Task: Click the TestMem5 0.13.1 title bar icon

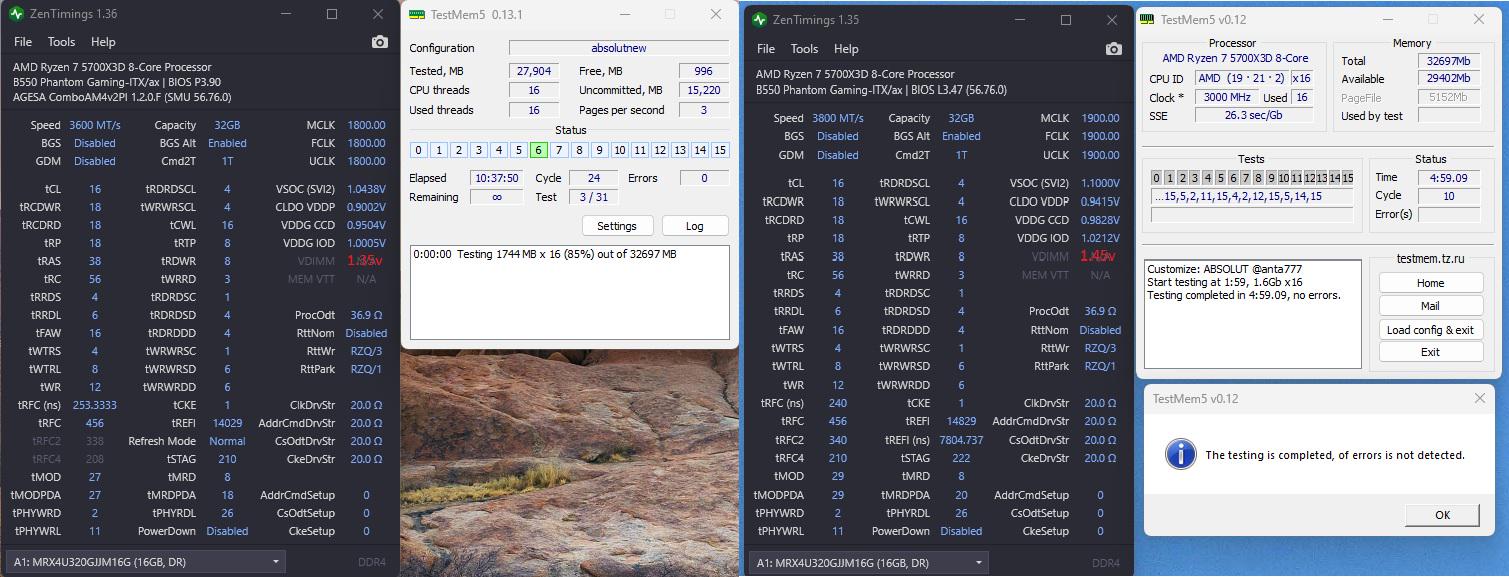Action: pyautogui.click(x=416, y=15)
